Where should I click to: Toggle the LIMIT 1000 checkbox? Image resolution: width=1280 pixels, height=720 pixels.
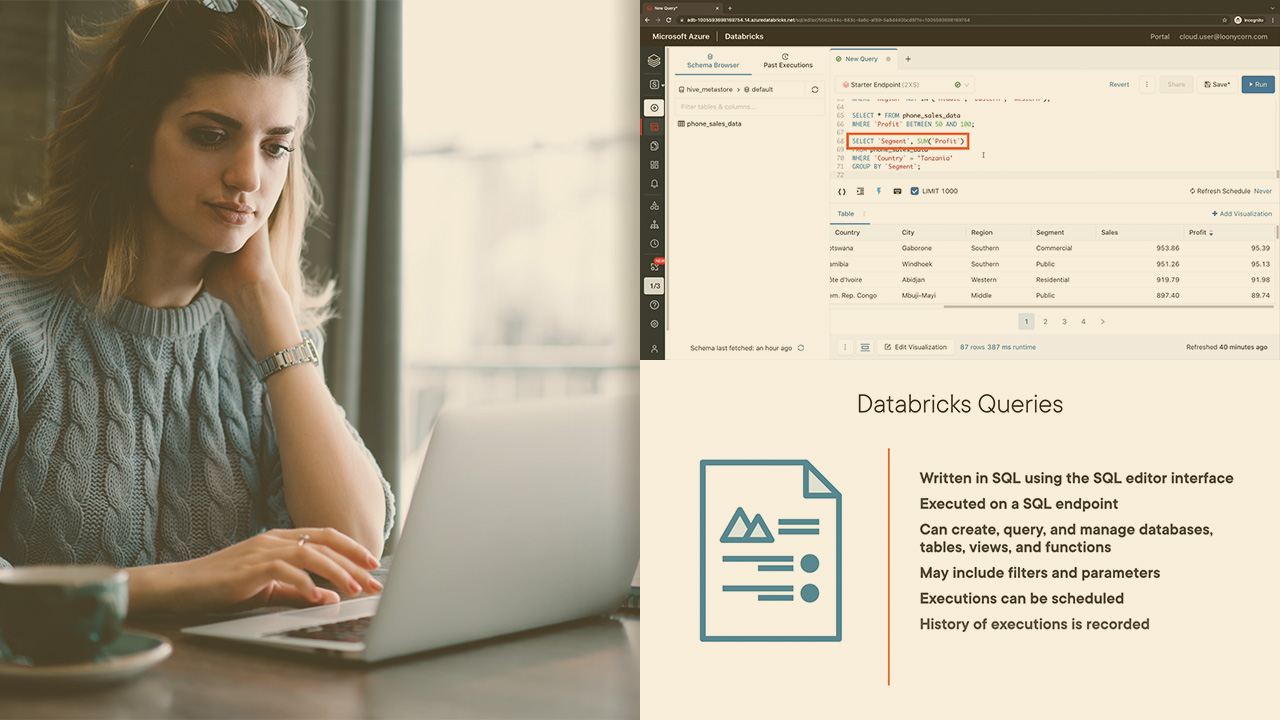914,191
